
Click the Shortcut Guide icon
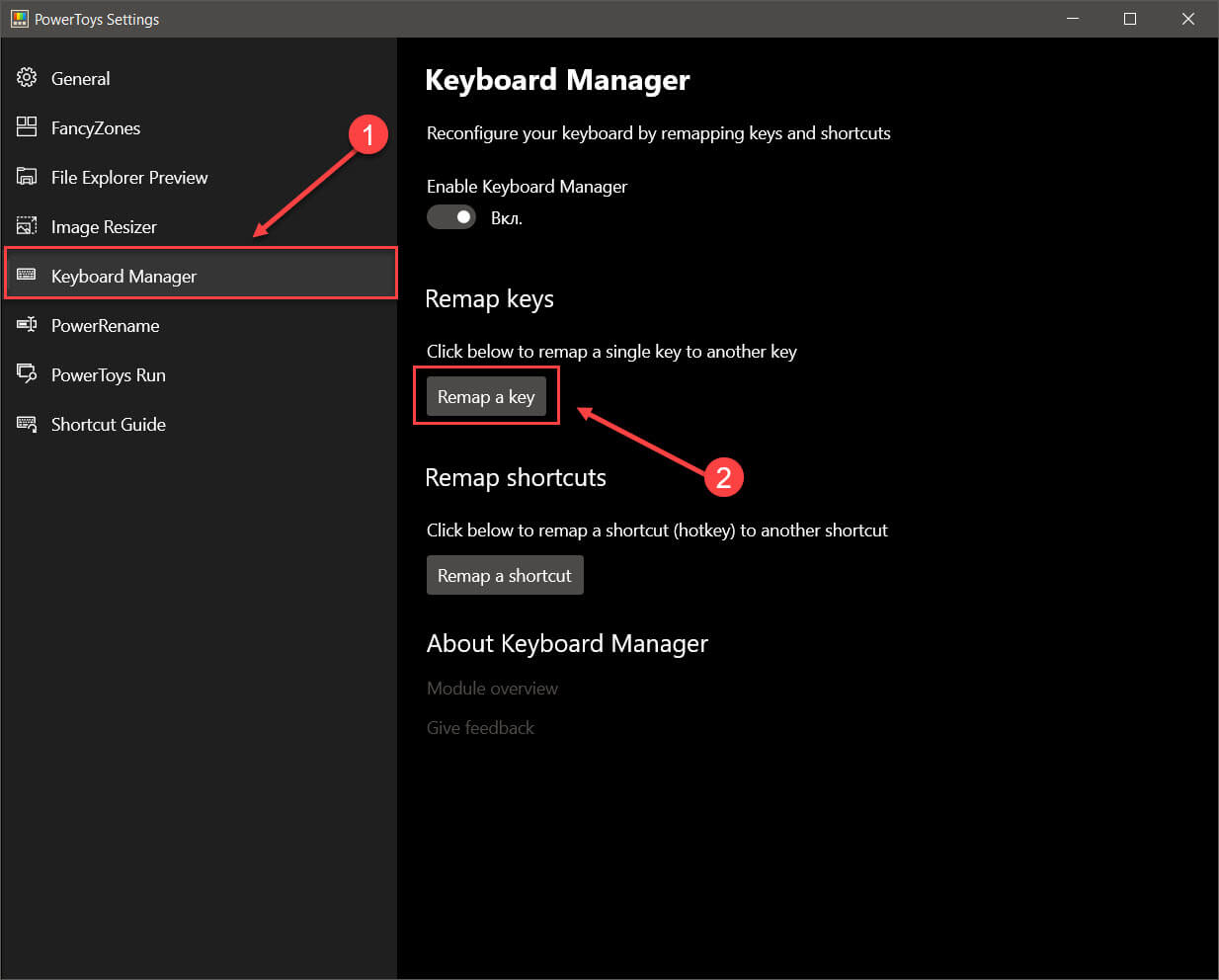pos(27,424)
